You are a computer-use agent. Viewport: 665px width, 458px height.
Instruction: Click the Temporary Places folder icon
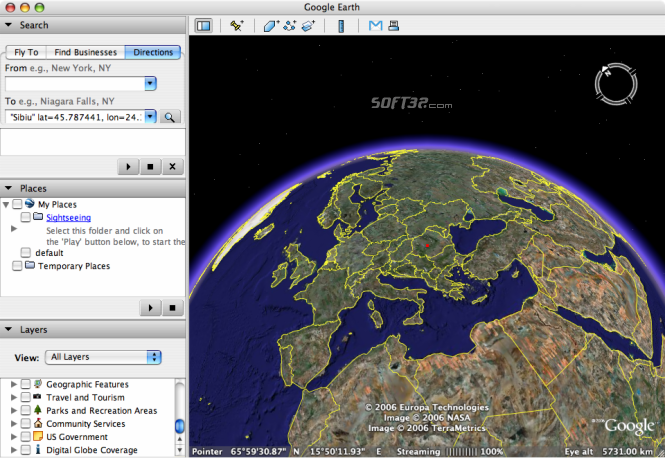click(30, 265)
